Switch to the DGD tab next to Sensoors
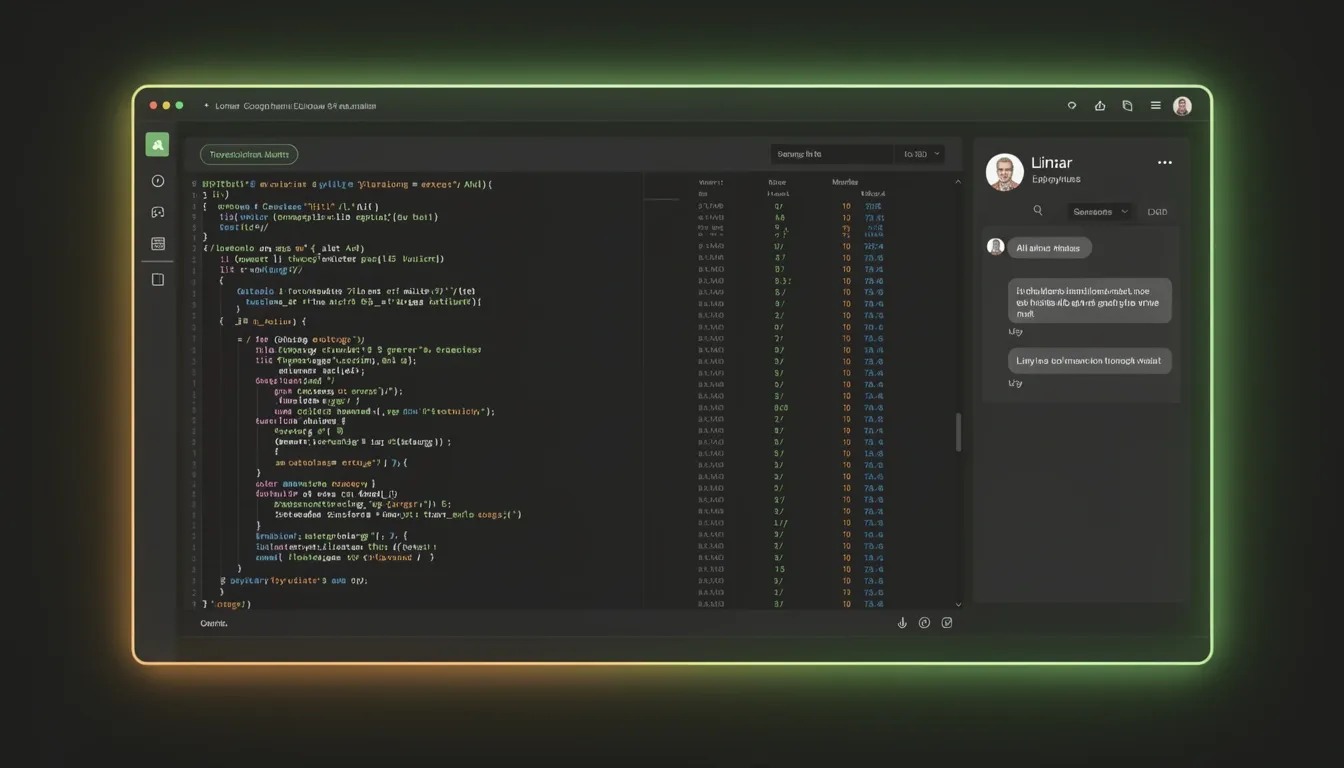Screen dimensions: 1344x768 1157,212
